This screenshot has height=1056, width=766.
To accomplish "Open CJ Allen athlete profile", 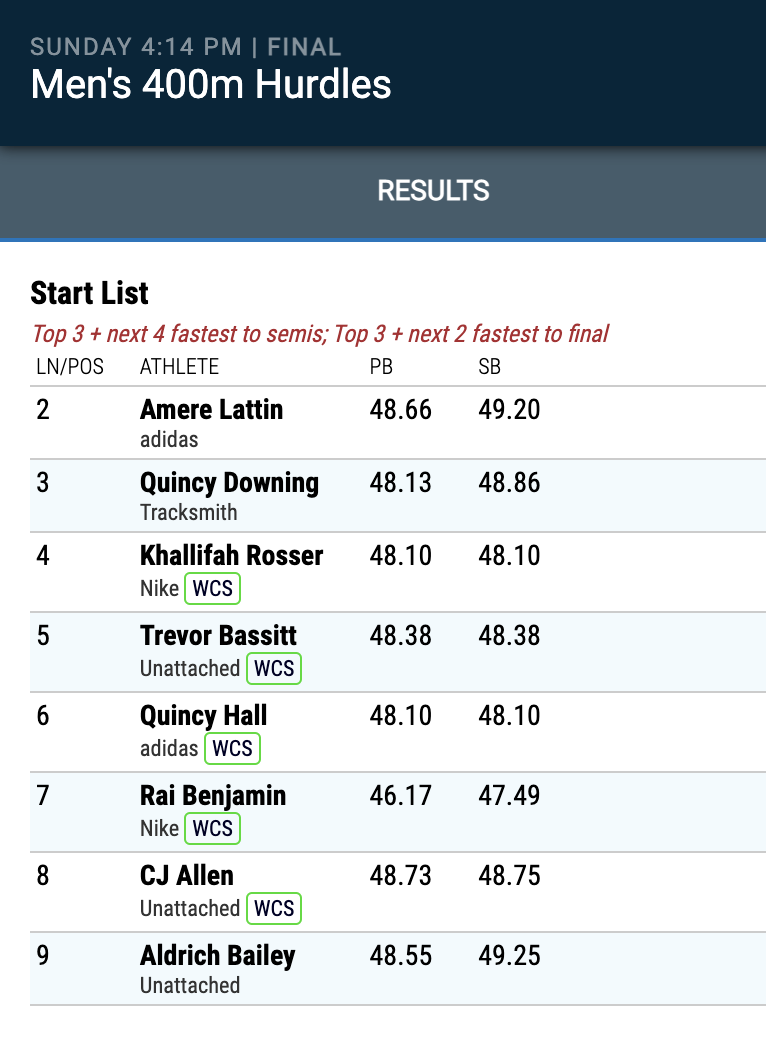I will click(x=187, y=876).
